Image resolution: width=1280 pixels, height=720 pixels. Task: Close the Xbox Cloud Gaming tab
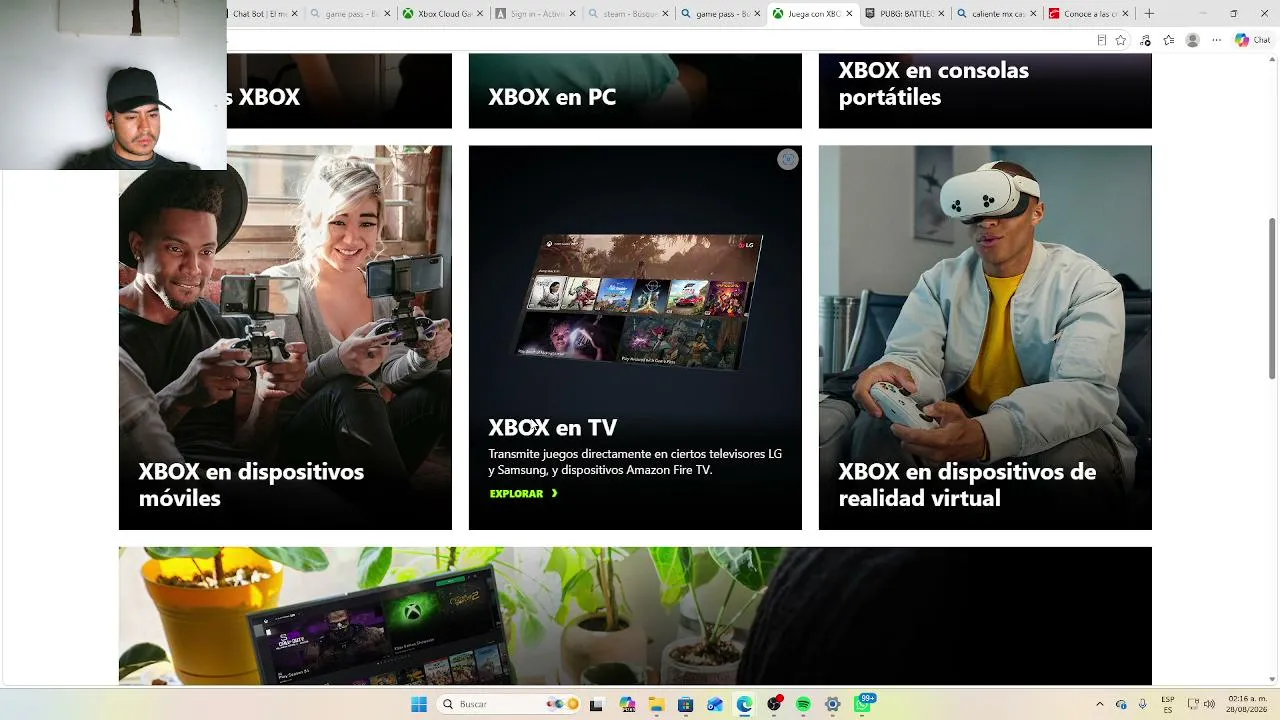click(x=480, y=14)
